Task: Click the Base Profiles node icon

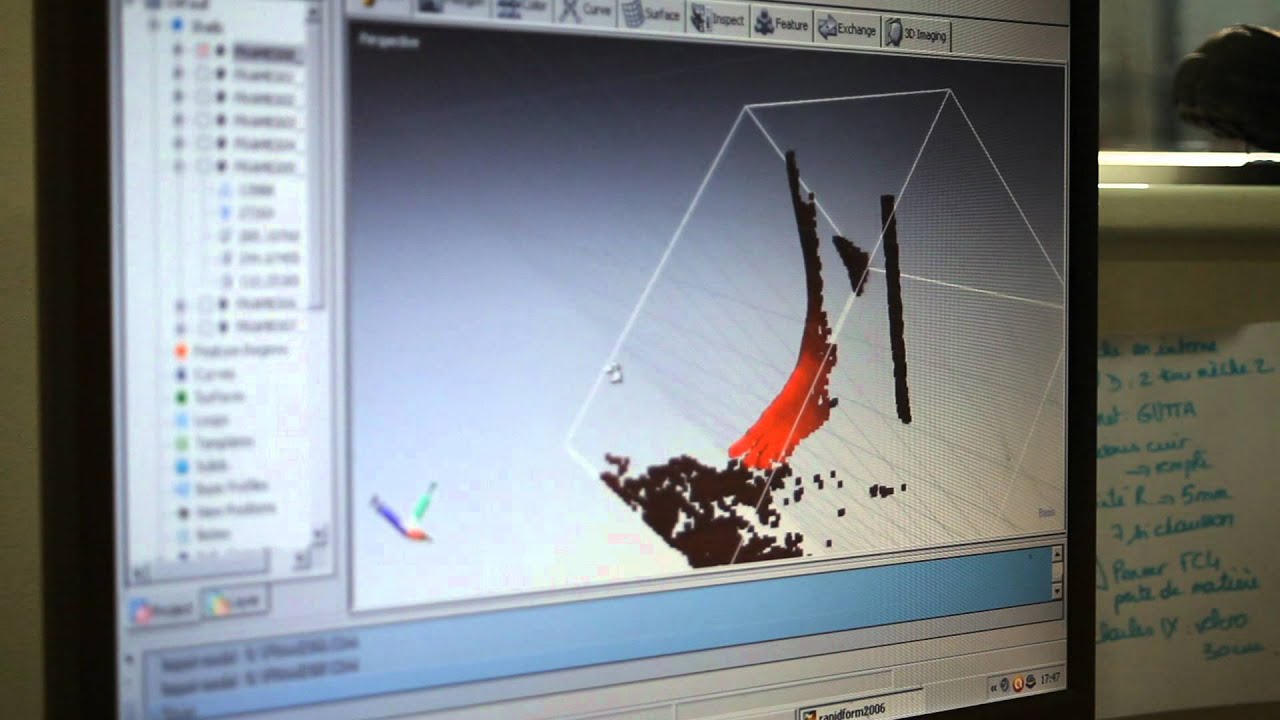Action: pyautogui.click(x=182, y=489)
